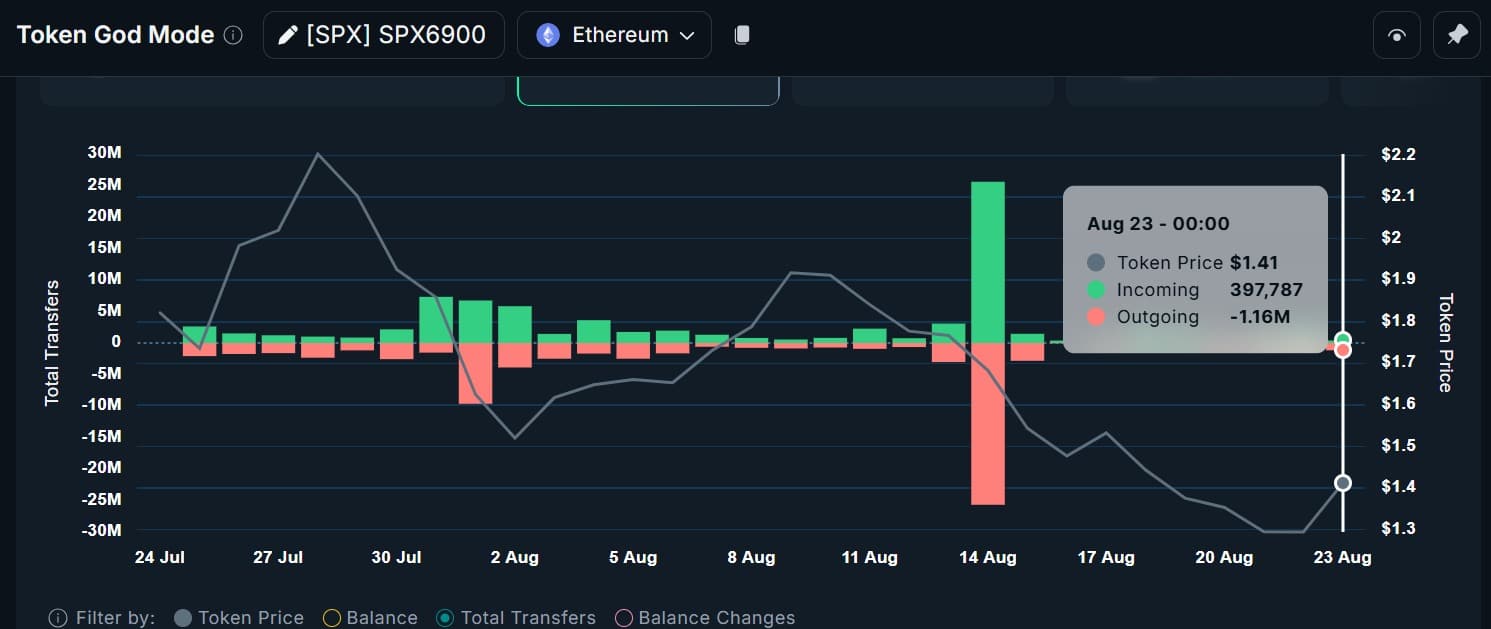Toggle the Total Transfers filter

(446, 618)
